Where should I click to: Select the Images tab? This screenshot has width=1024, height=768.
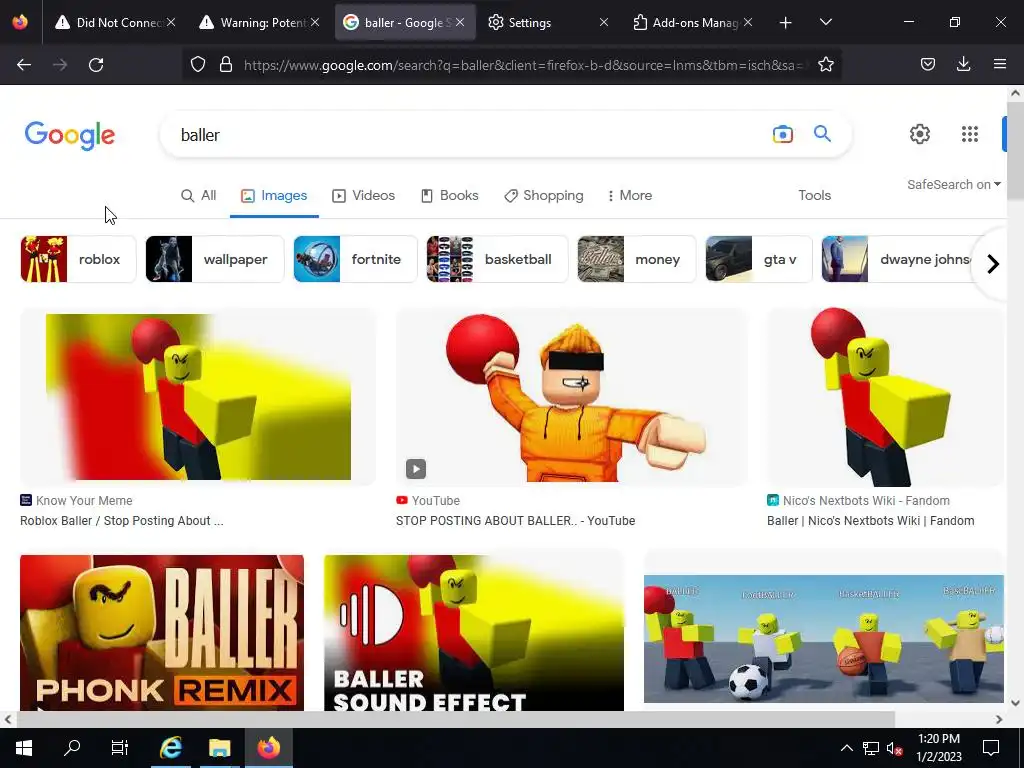point(274,196)
